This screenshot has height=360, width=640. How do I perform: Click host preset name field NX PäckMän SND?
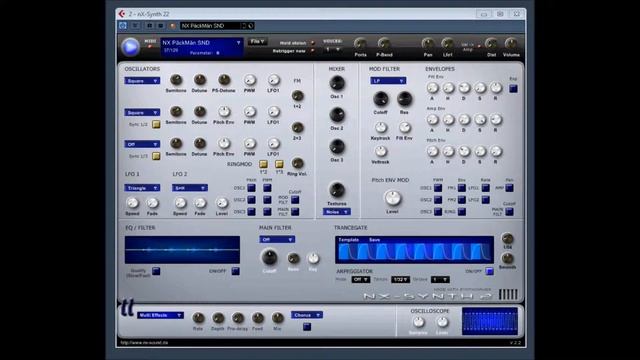210,26
